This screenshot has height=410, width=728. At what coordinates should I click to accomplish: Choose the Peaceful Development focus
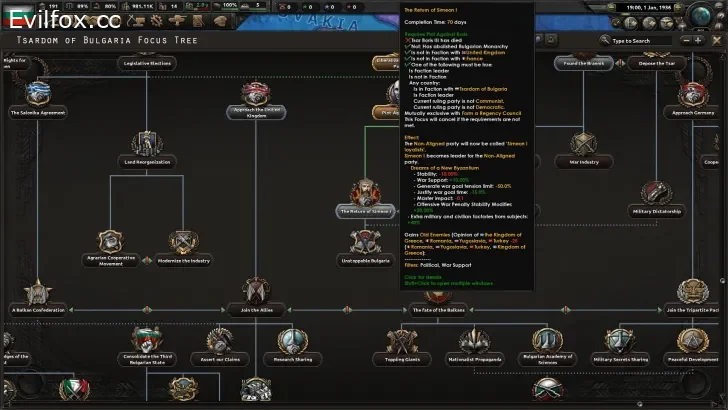692,346
